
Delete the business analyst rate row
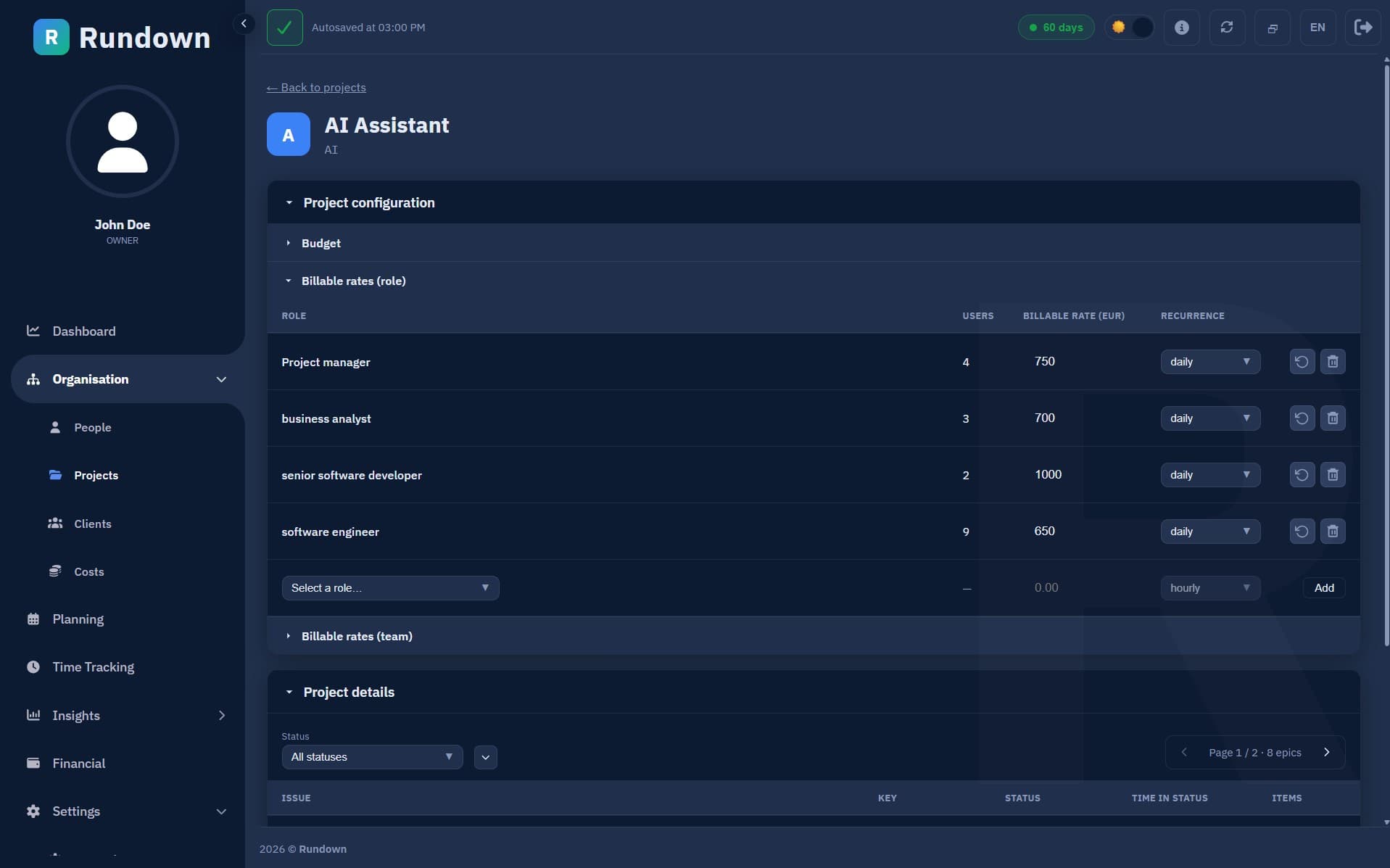point(1333,418)
